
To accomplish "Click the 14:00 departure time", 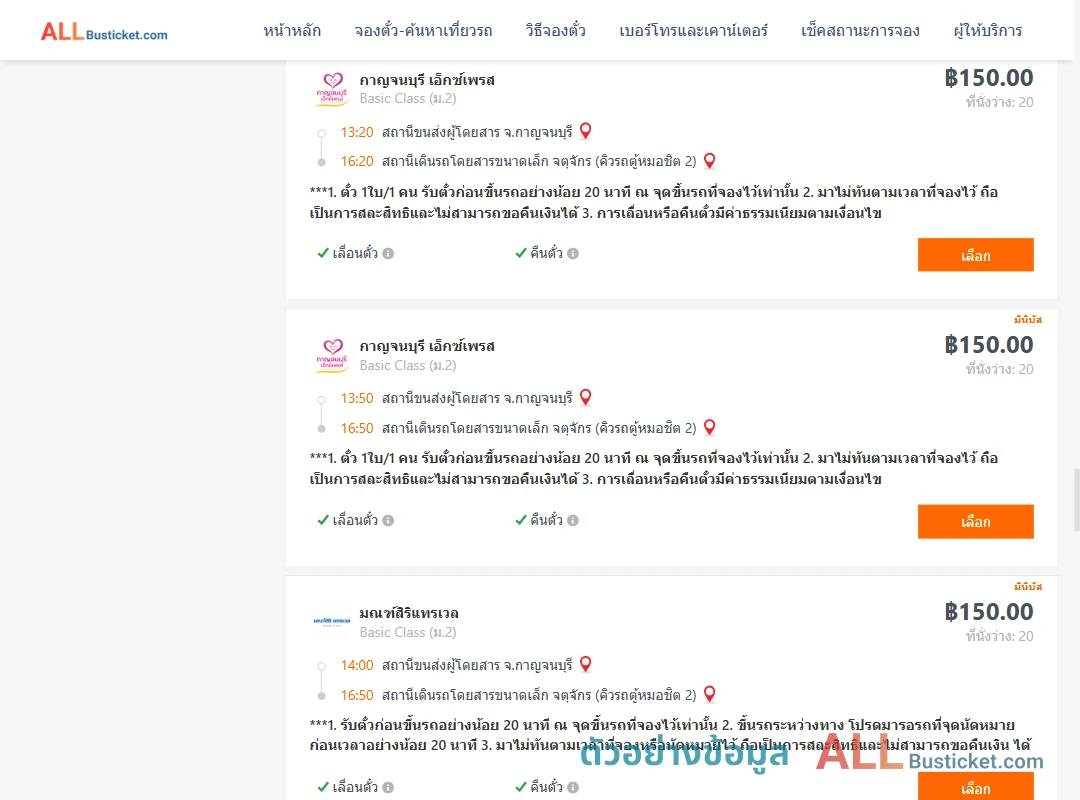I will pyautogui.click(x=357, y=665).
